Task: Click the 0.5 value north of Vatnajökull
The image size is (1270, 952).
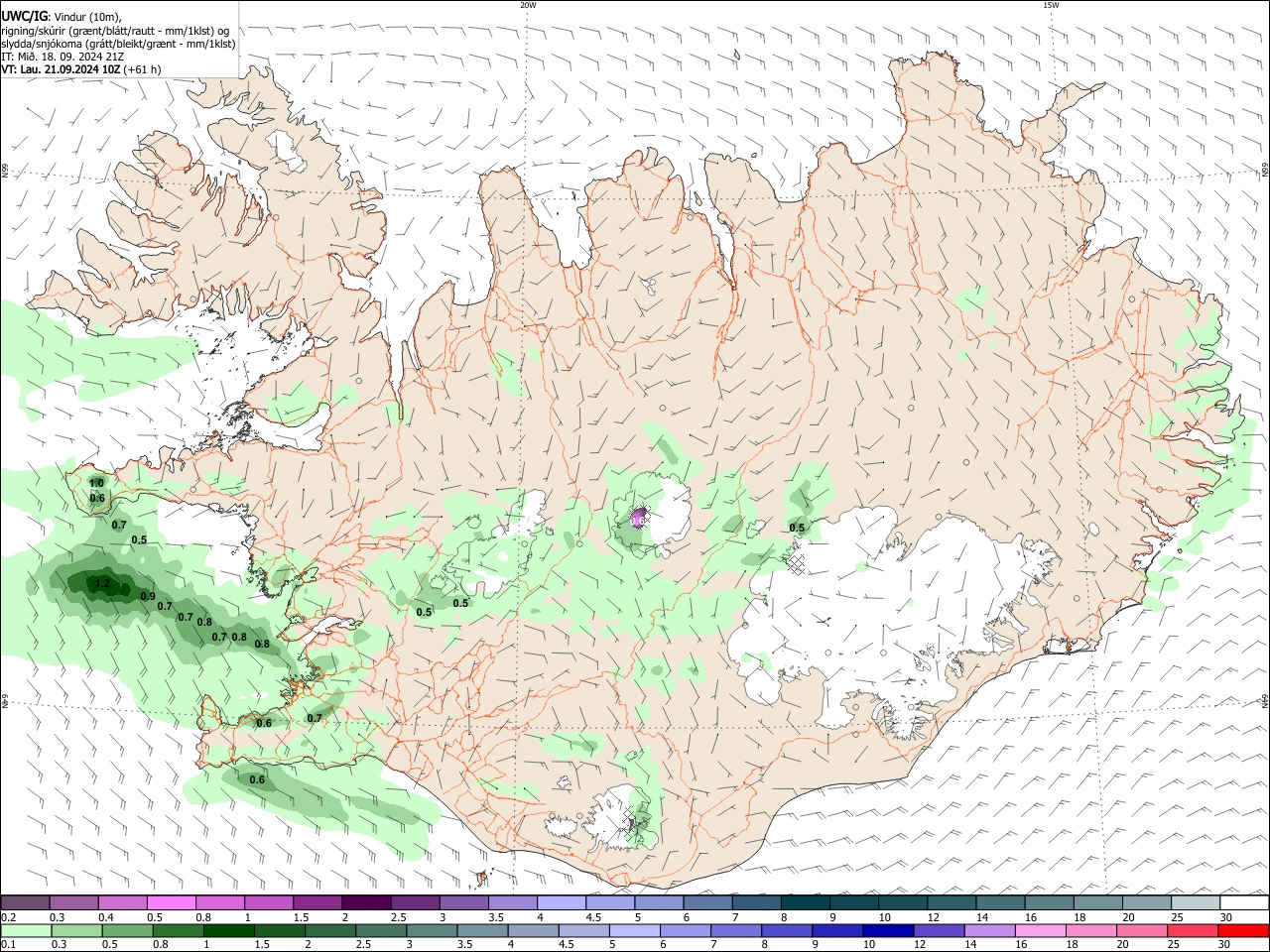Action: pyautogui.click(x=797, y=529)
